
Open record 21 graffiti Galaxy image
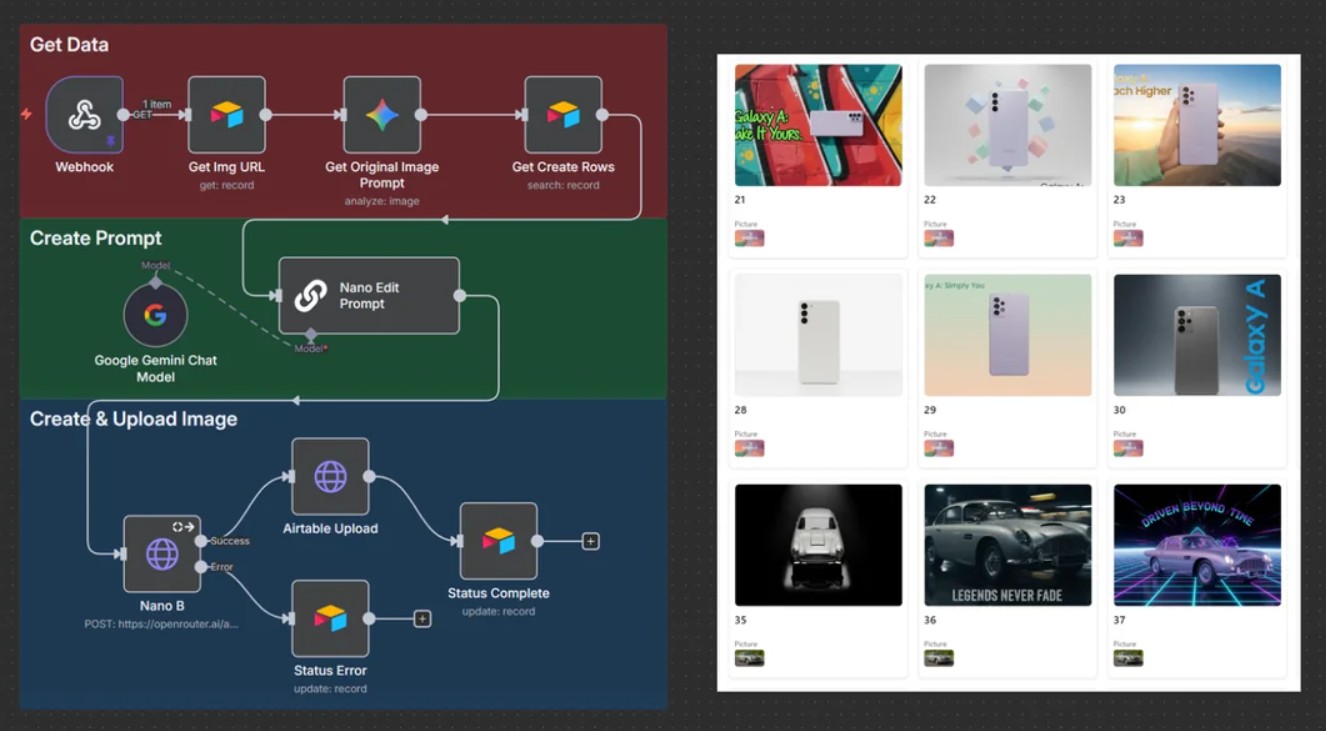tap(818, 125)
